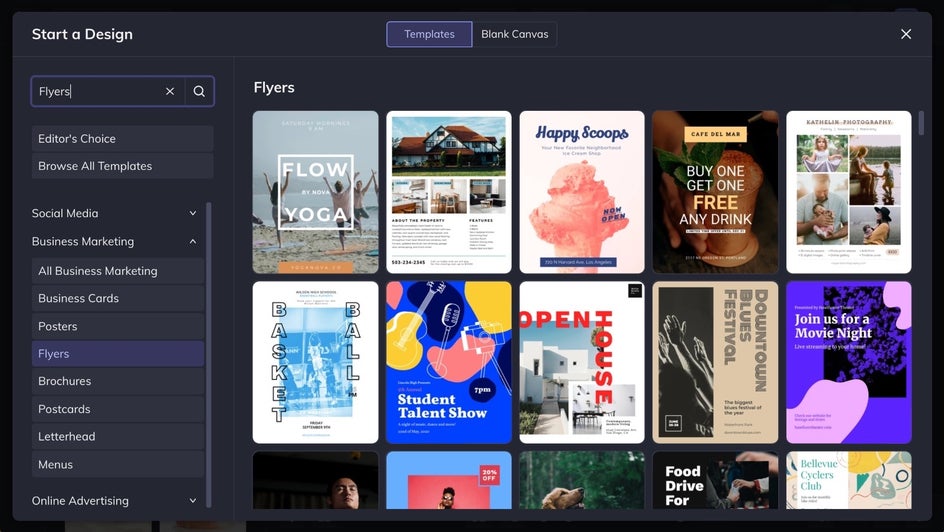Choose the Happy Scoops ice cream template
This screenshot has height=532, width=944.
[x=581, y=192]
